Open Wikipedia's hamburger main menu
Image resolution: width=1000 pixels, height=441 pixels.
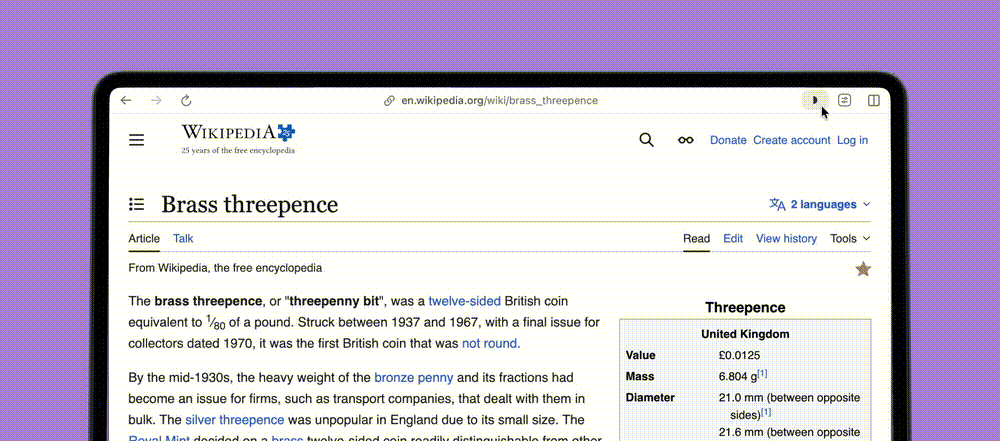click(x=137, y=140)
